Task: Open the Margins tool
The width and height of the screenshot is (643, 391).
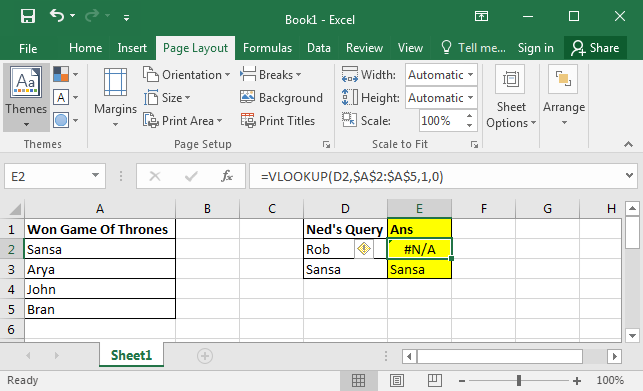Action: tap(115, 97)
